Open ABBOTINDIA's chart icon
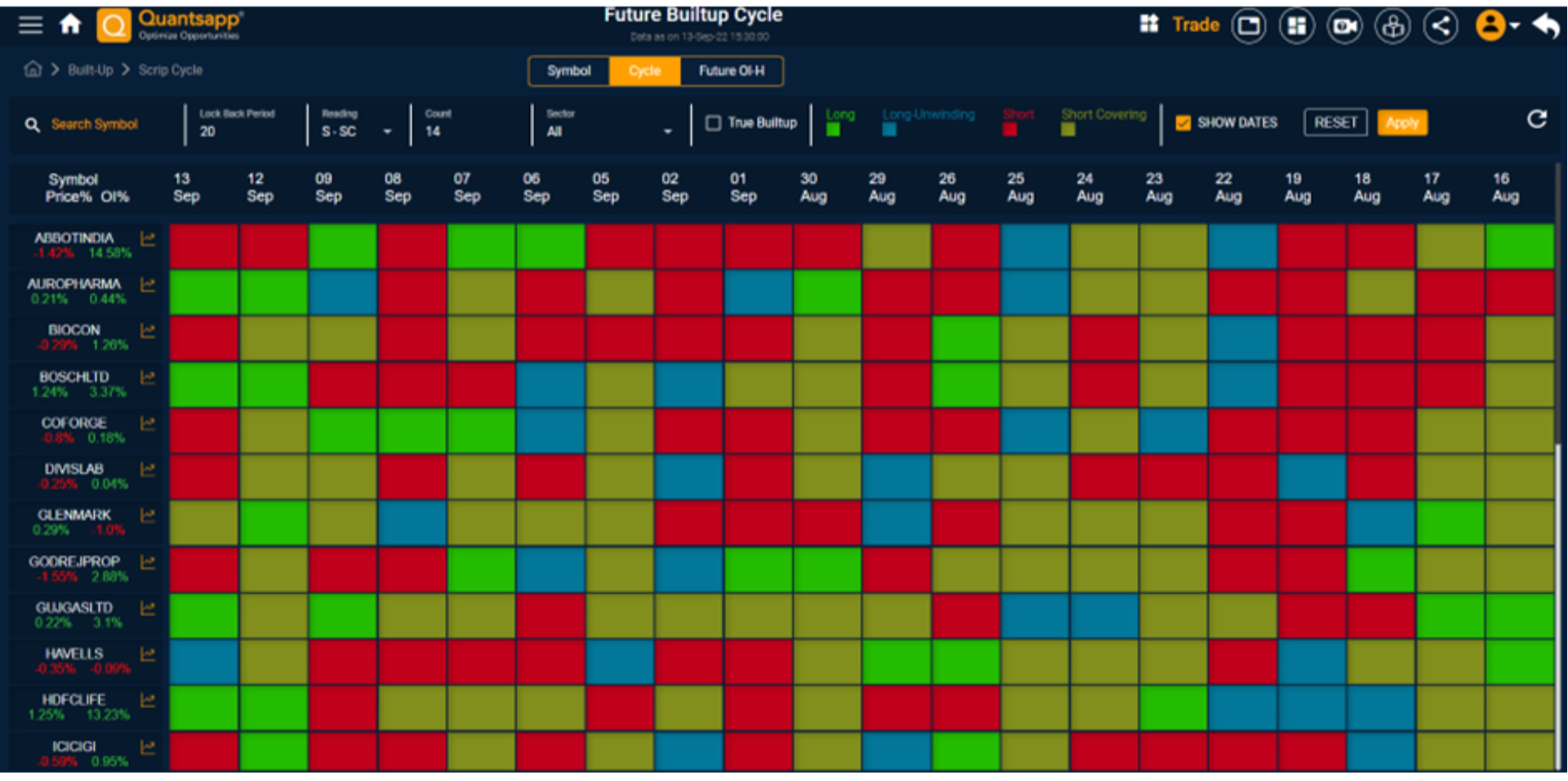The height and width of the screenshot is (781, 1568). click(x=149, y=239)
